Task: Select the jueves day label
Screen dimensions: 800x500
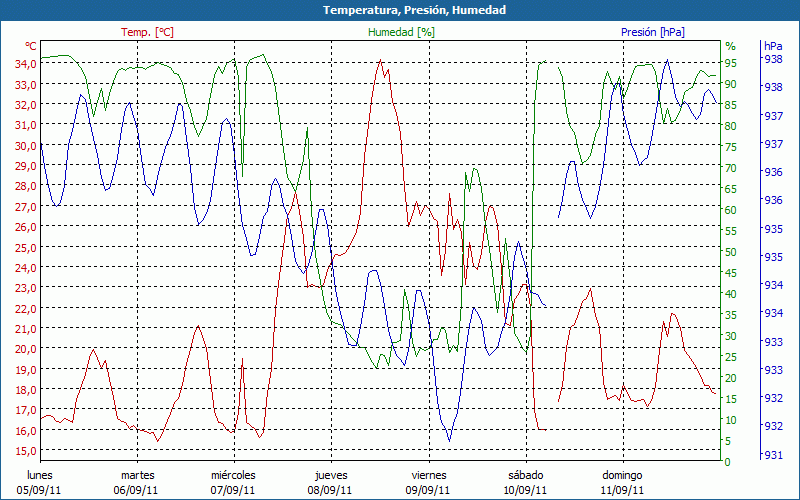Action: tap(331, 475)
